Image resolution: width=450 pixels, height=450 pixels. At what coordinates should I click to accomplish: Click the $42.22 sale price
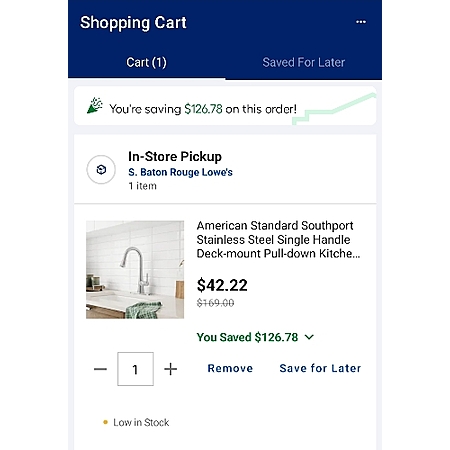tap(222, 285)
